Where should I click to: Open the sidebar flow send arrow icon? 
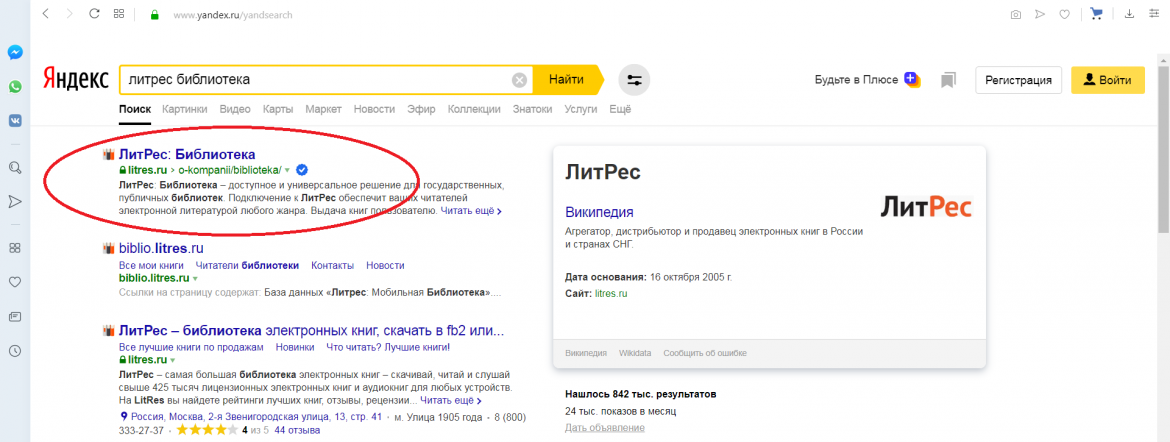pos(15,201)
